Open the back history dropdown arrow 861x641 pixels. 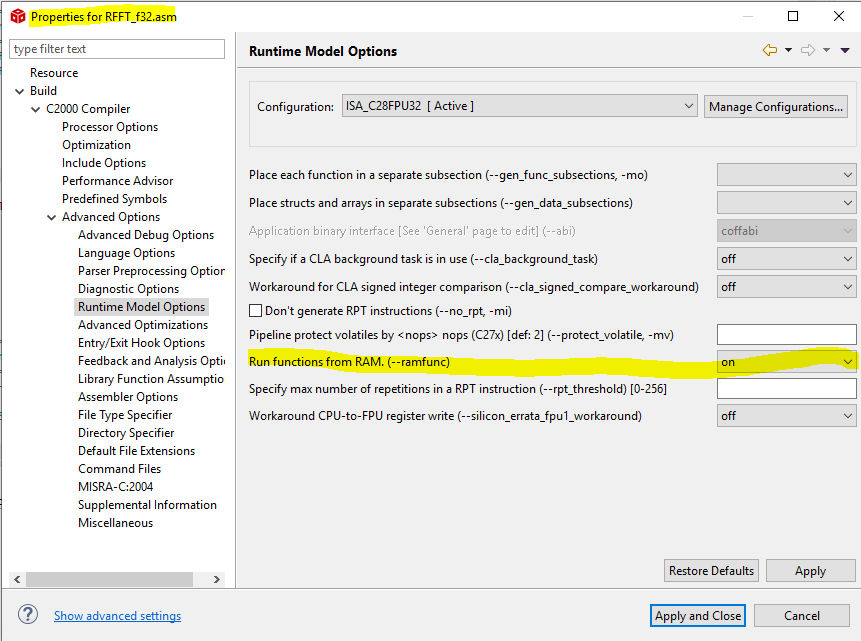point(788,50)
